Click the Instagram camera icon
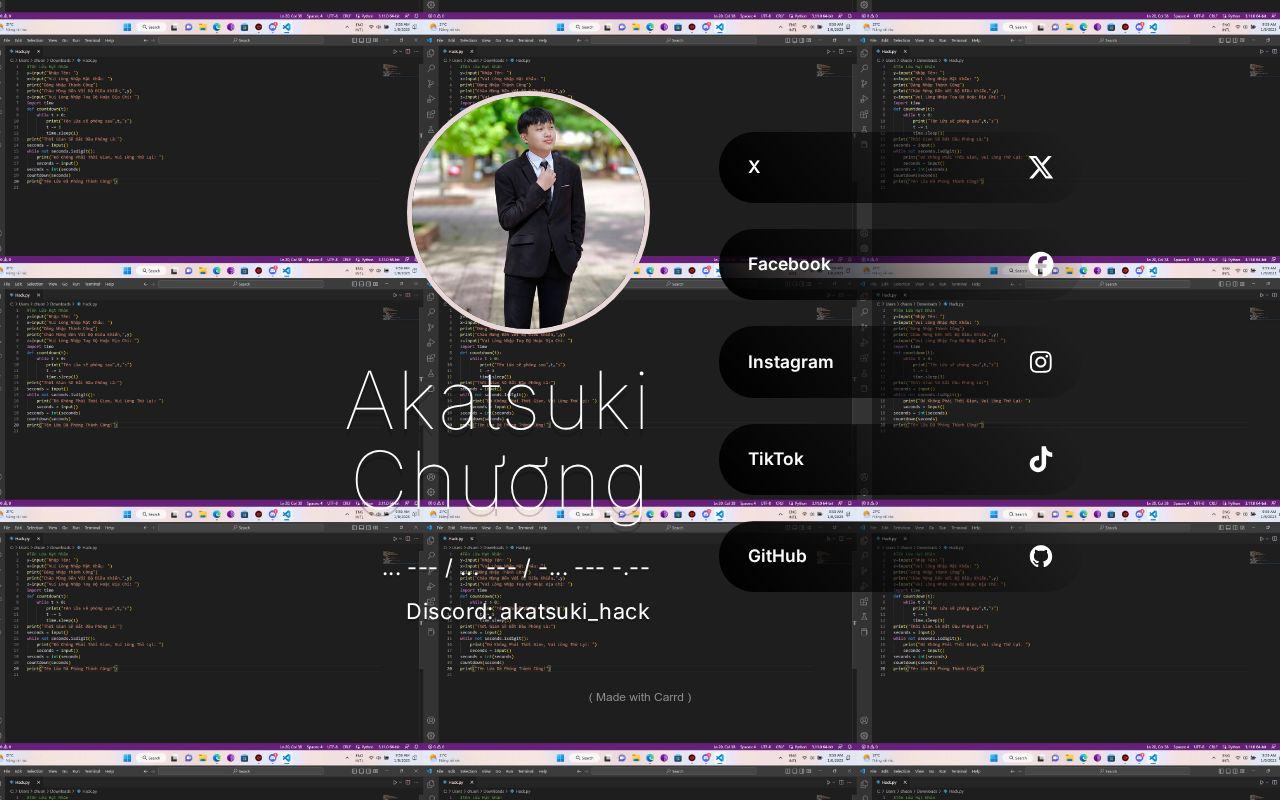This screenshot has width=1280, height=800. (1040, 362)
